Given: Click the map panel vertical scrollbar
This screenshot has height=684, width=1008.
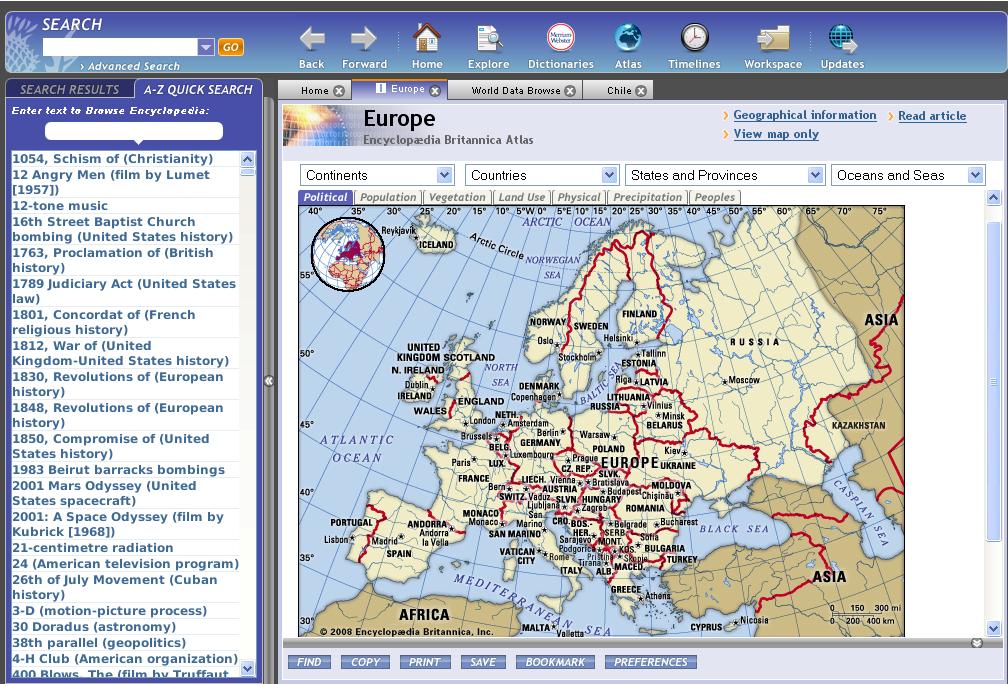Looking at the screenshot, I should point(993,411).
